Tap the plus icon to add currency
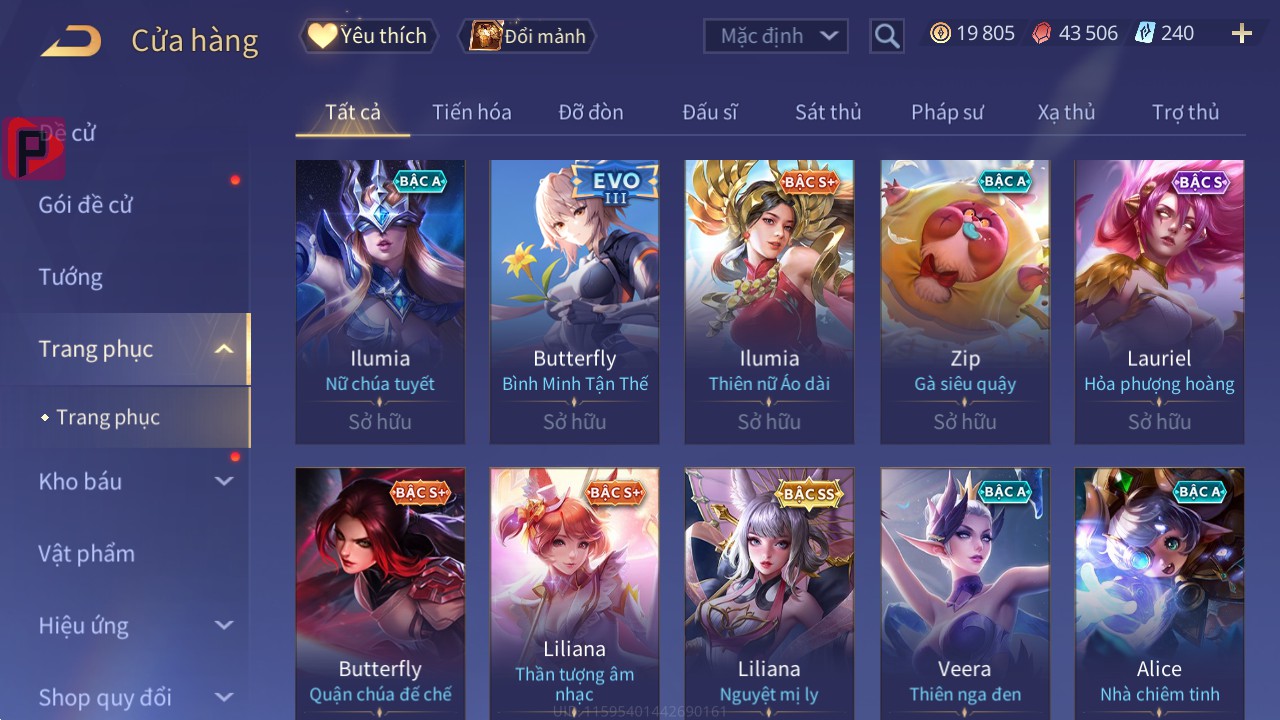Image resolution: width=1280 pixels, height=720 pixels. (1241, 34)
